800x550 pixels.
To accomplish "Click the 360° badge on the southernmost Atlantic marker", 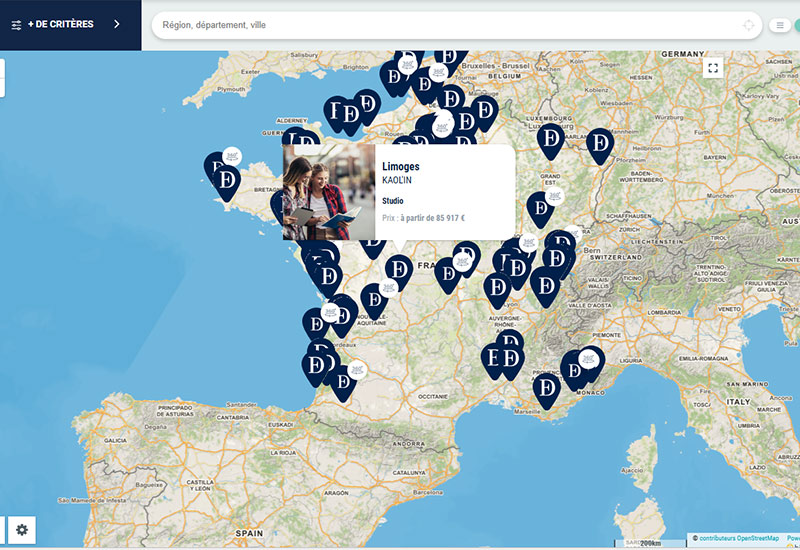I will (x=357, y=370).
